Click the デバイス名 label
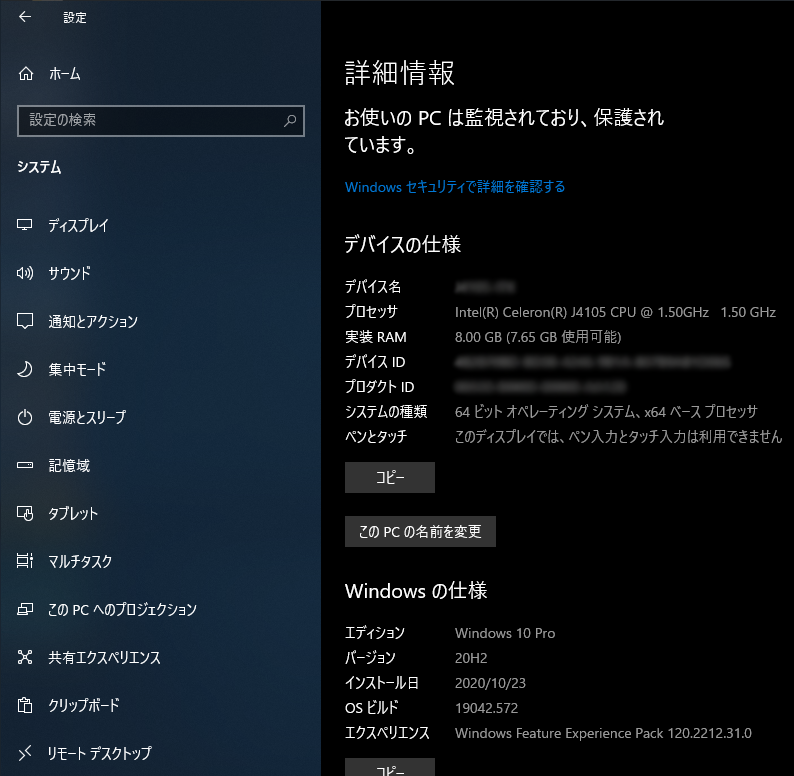 (373, 287)
